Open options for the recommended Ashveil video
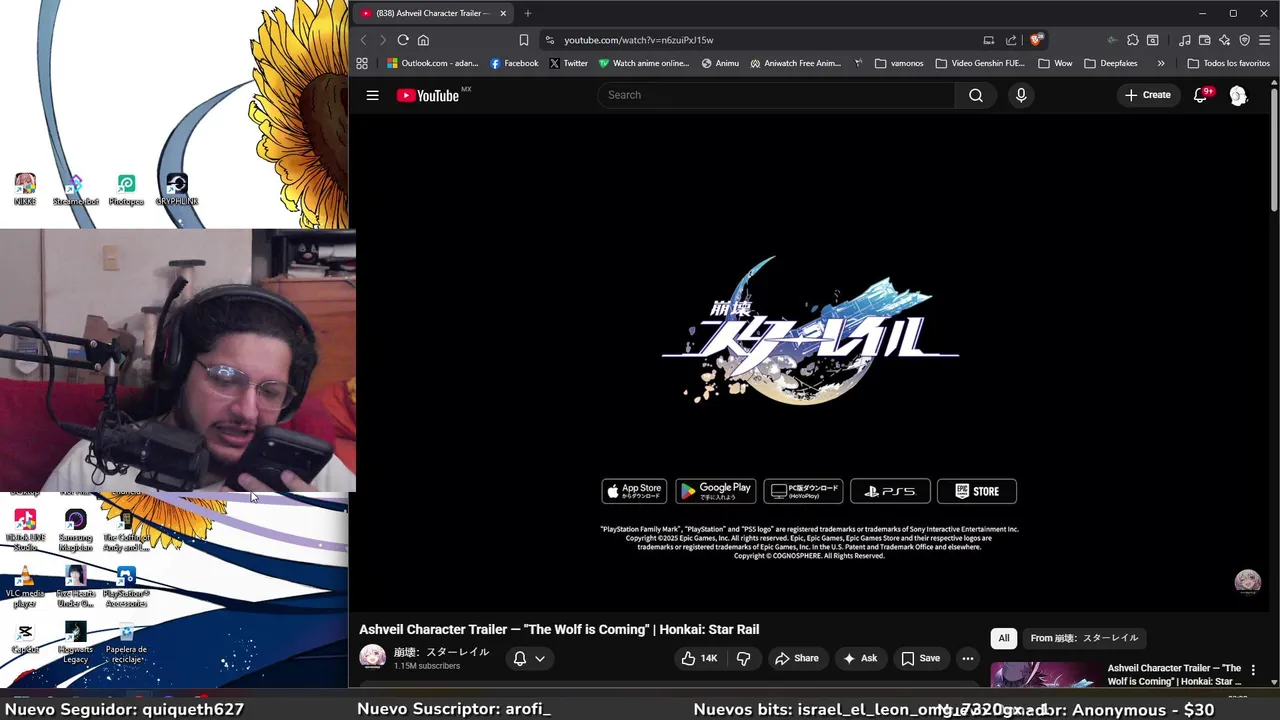Screen dimensions: 1280x720 1253,670
